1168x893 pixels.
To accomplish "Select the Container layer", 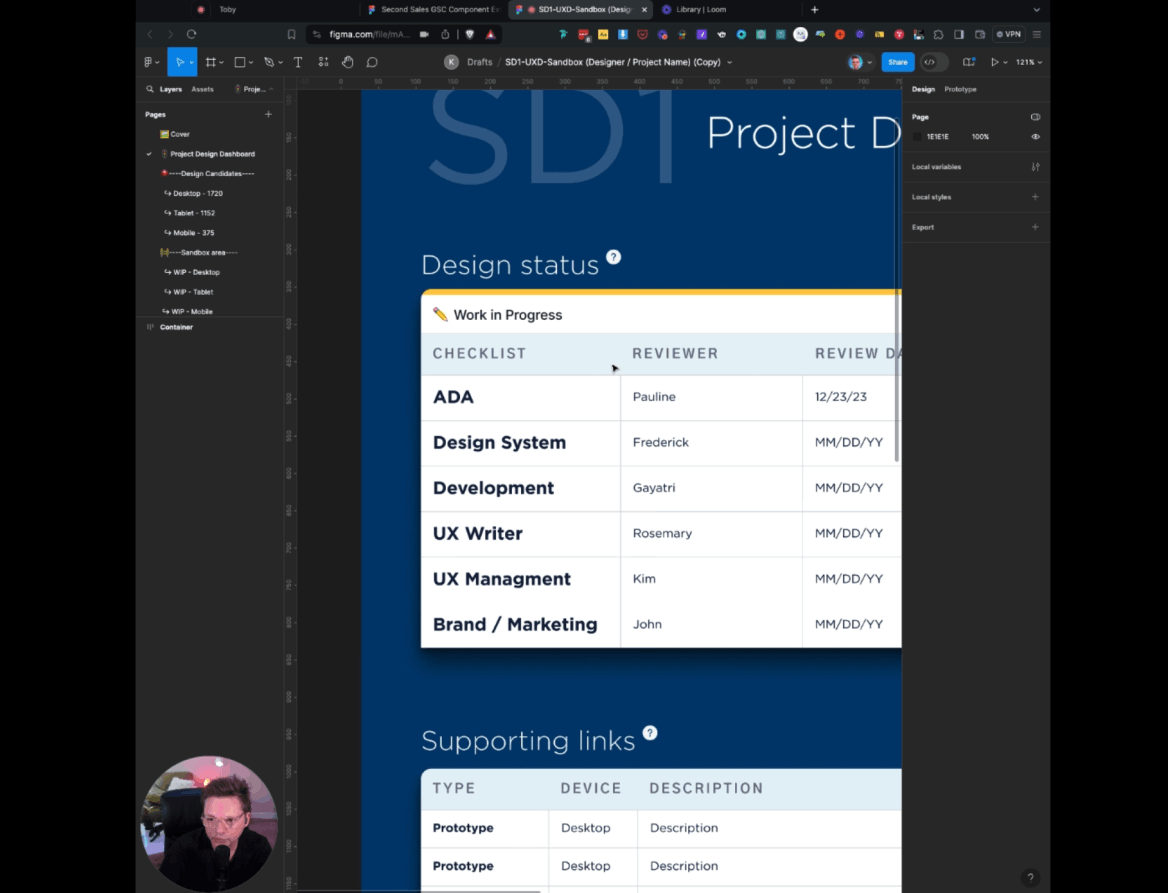I will pos(176,327).
